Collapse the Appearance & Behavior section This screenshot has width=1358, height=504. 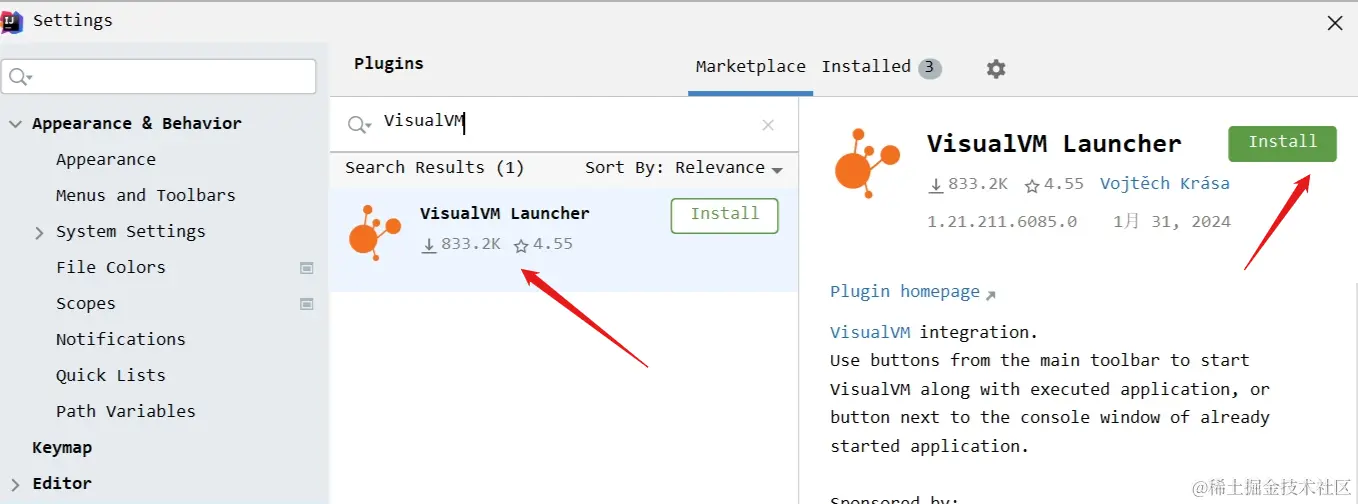(x=15, y=124)
